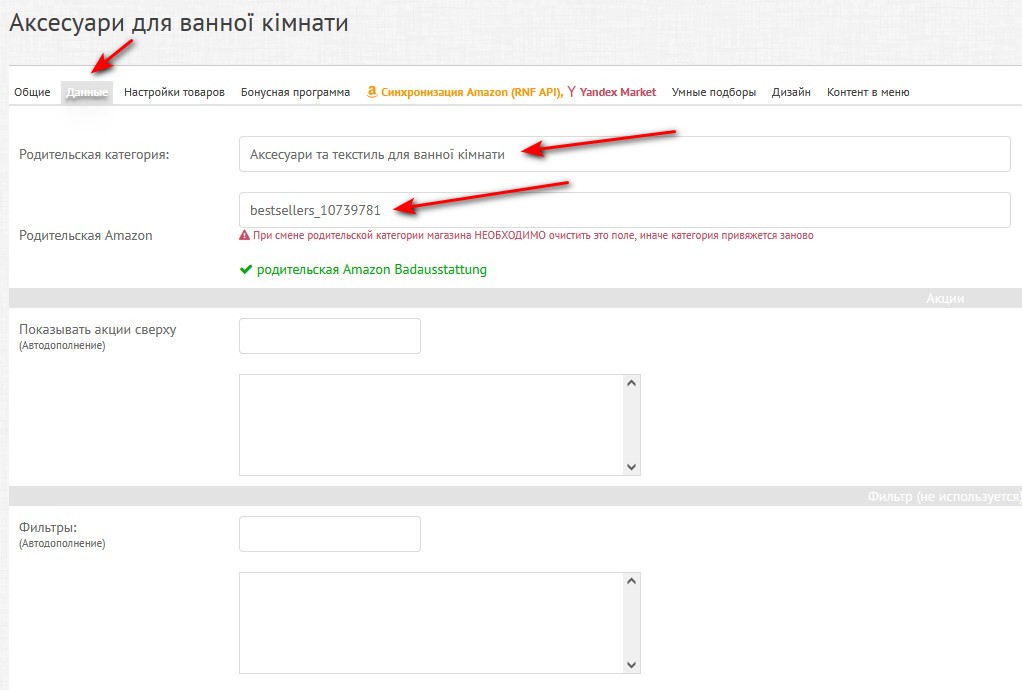Viewport: 1022px width, 690px height.
Task: Click the green checkmark beside родительская Amazon Badausstattung
Action: [245, 270]
